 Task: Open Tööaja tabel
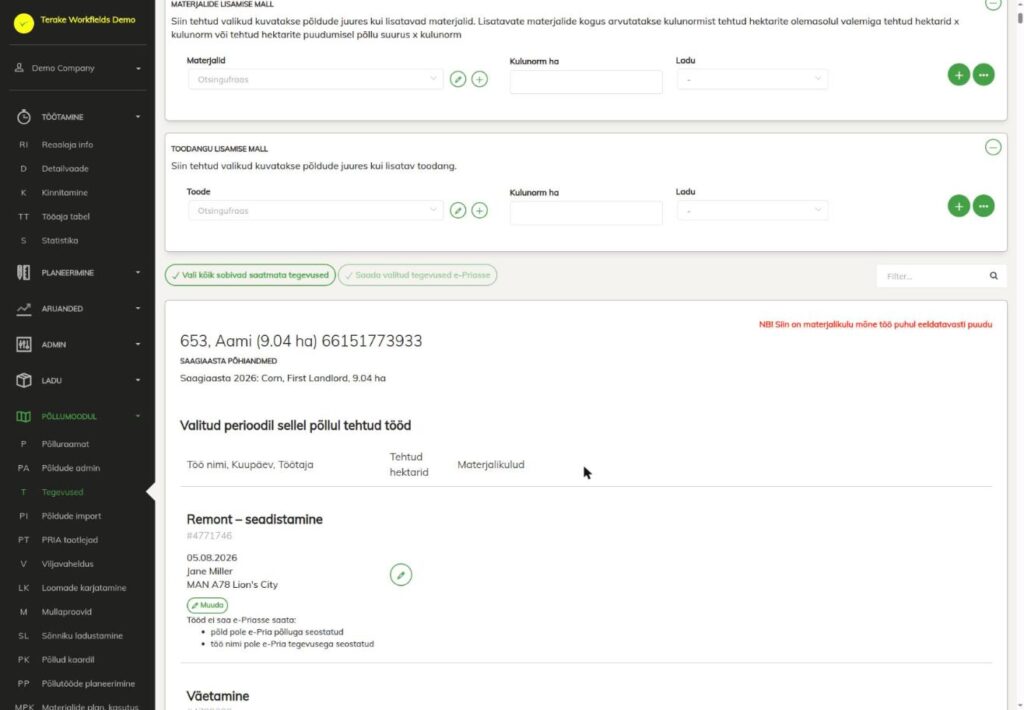coord(65,216)
